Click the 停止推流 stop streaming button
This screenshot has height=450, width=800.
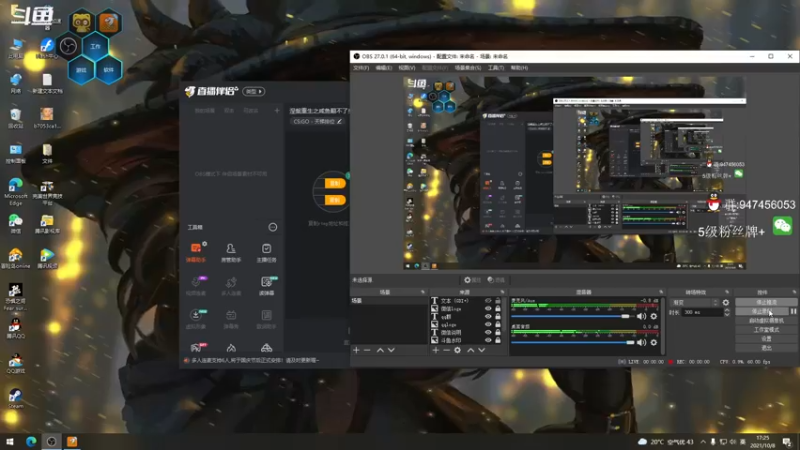(766, 302)
